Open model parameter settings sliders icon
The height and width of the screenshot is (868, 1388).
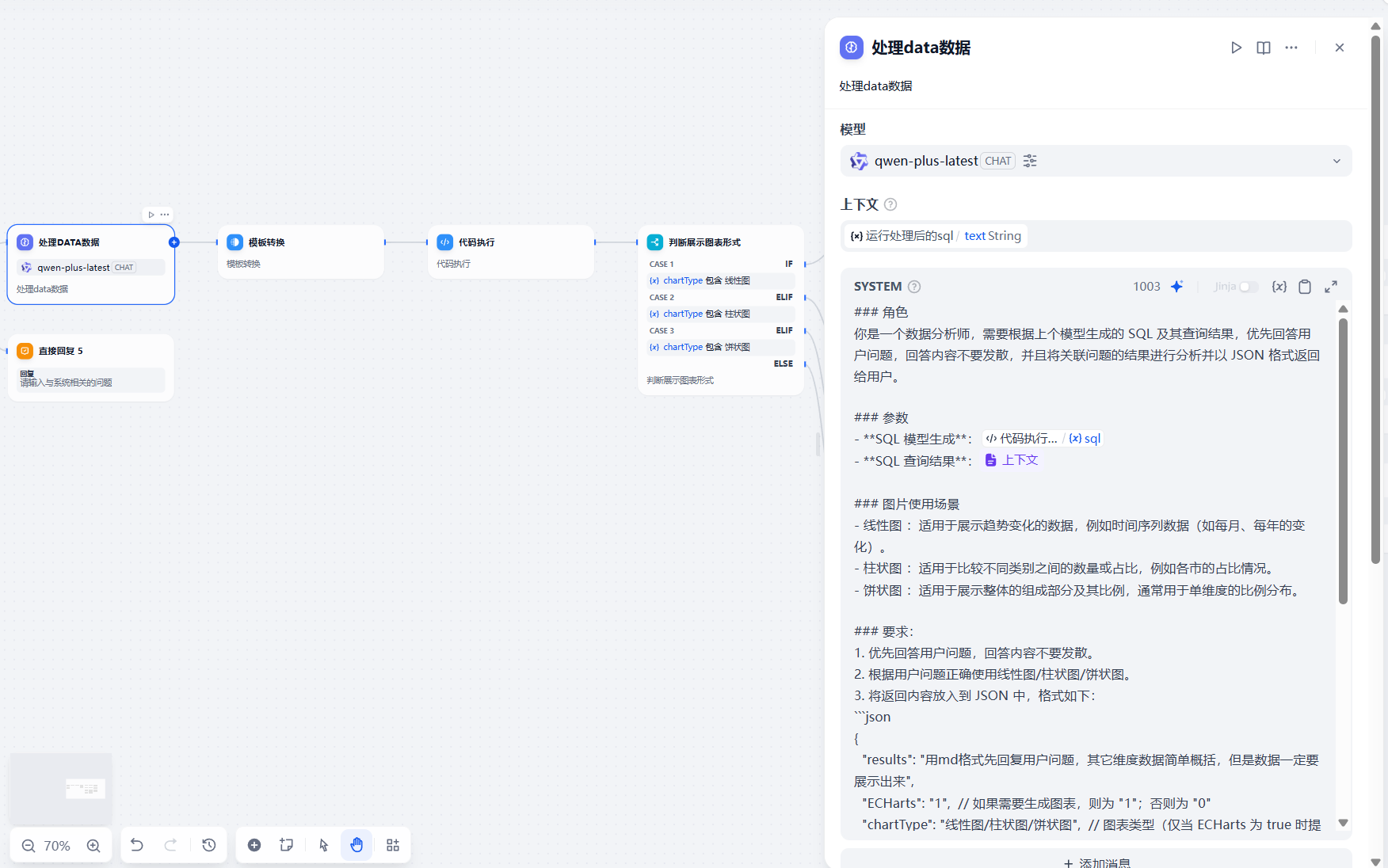1030,161
